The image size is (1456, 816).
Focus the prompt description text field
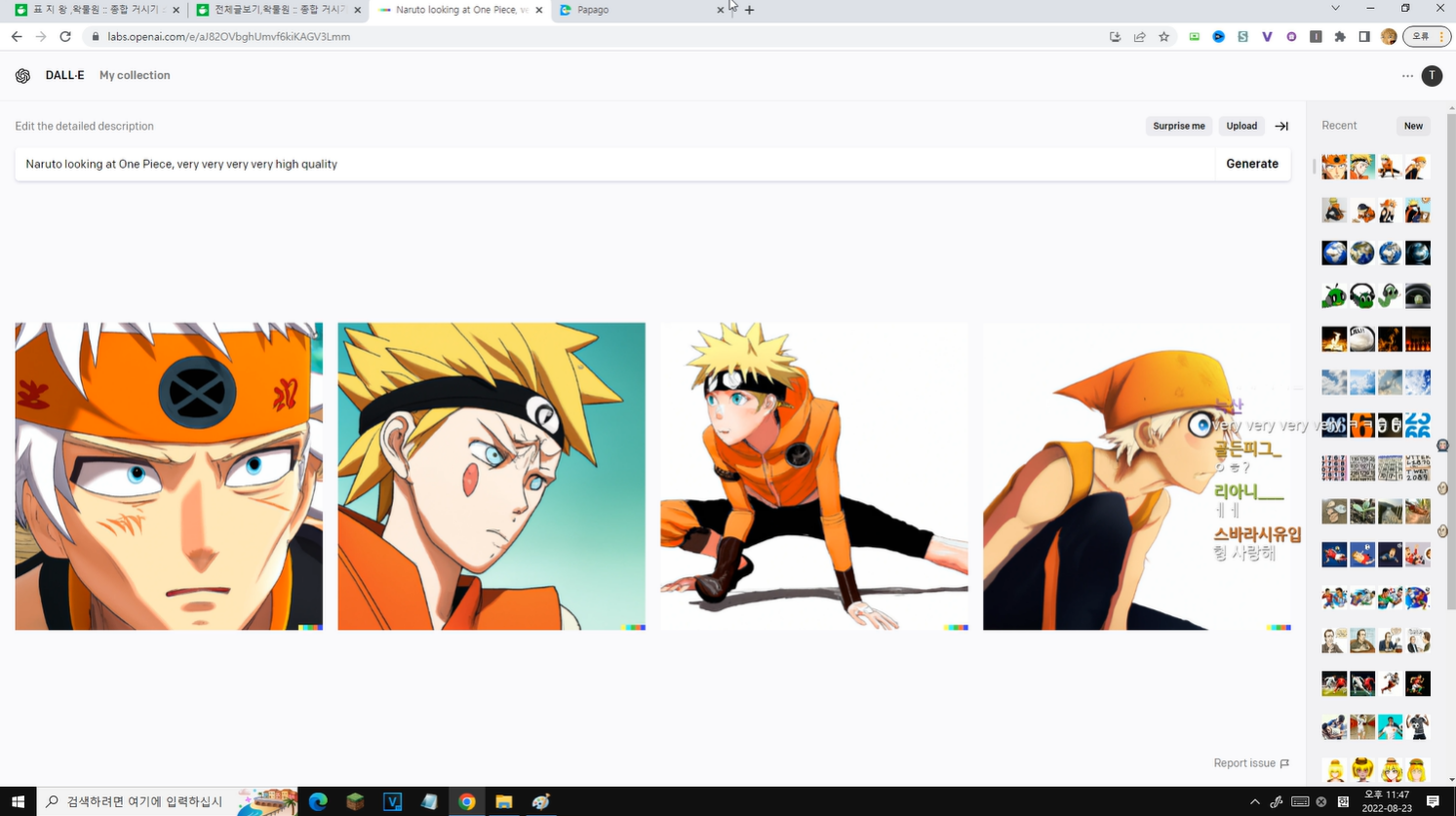point(614,164)
